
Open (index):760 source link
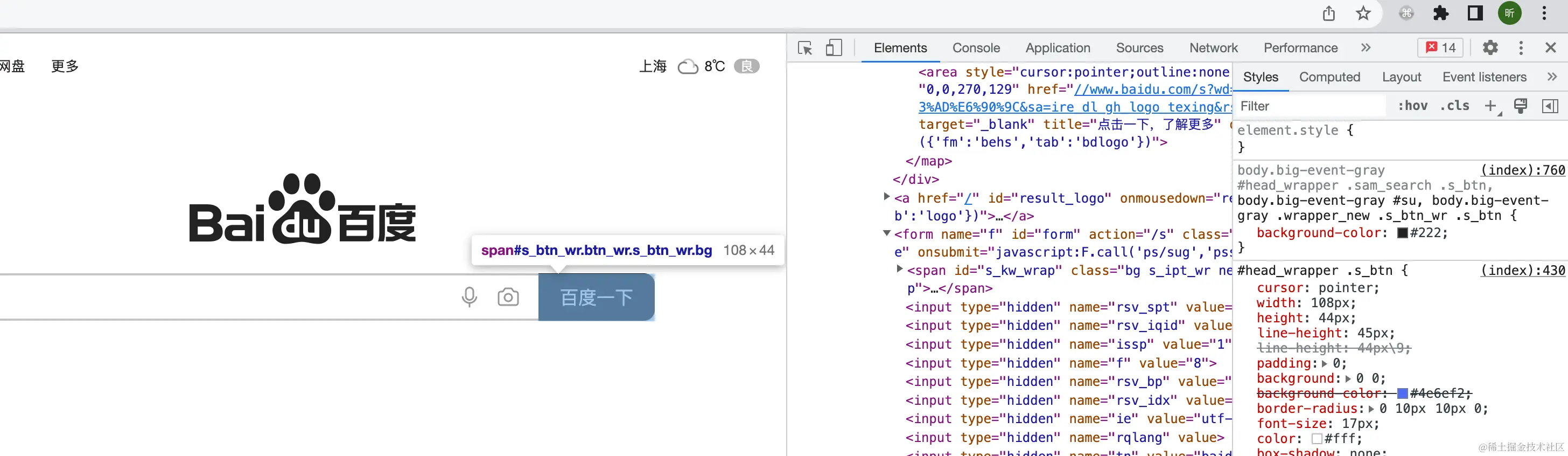pyautogui.click(x=1522, y=170)
